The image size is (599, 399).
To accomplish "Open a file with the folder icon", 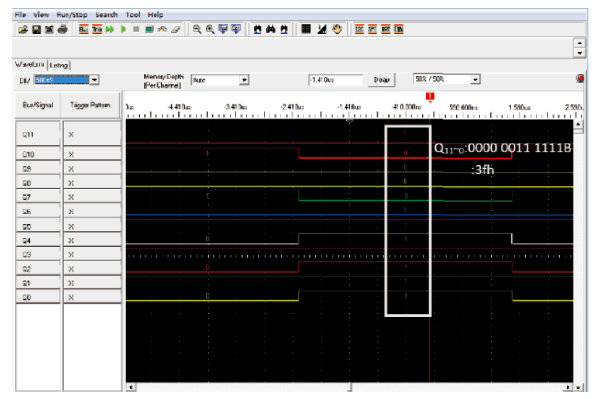I will pos(23,29).
